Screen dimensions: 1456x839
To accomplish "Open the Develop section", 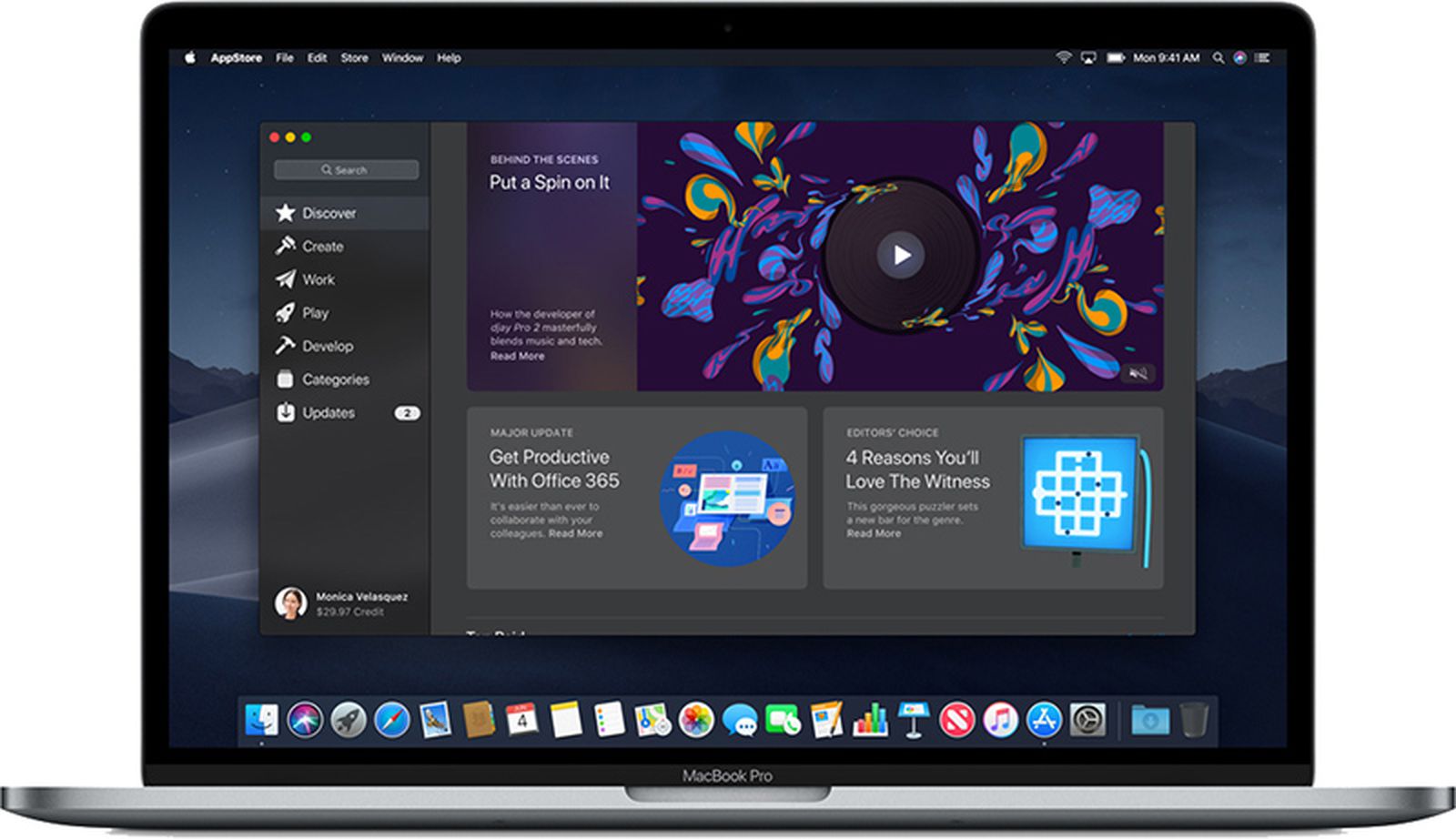I will [327, 346].
